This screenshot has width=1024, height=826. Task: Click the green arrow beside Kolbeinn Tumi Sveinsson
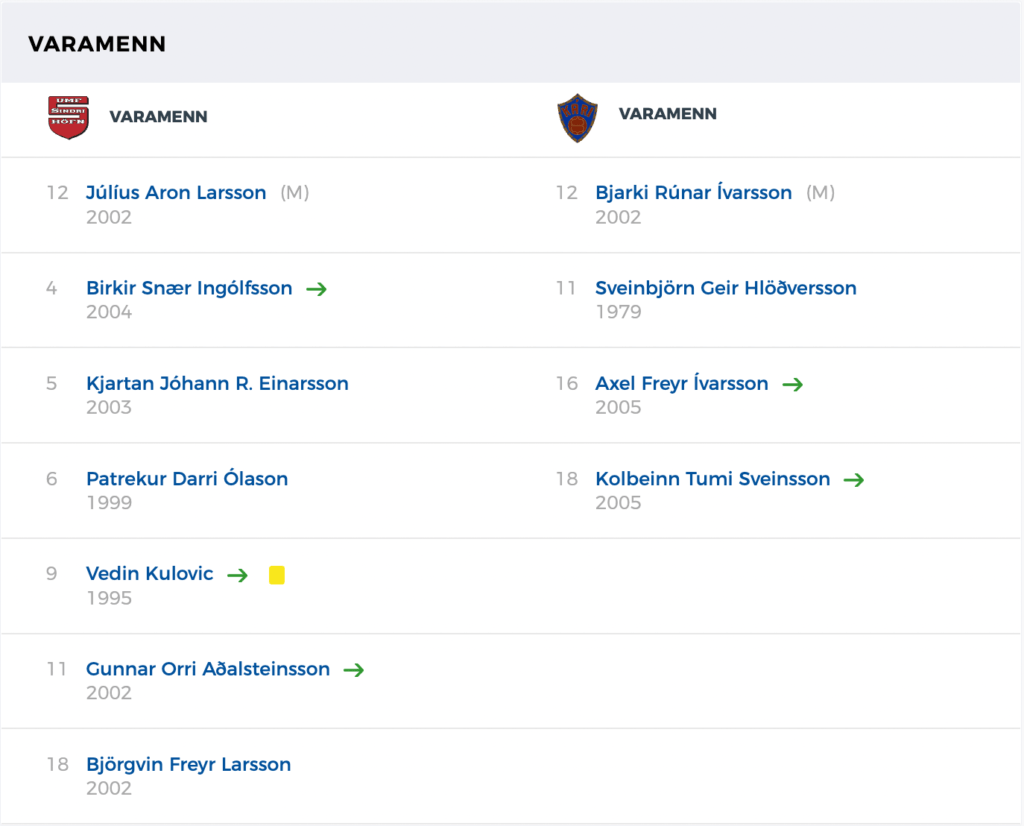854,480
